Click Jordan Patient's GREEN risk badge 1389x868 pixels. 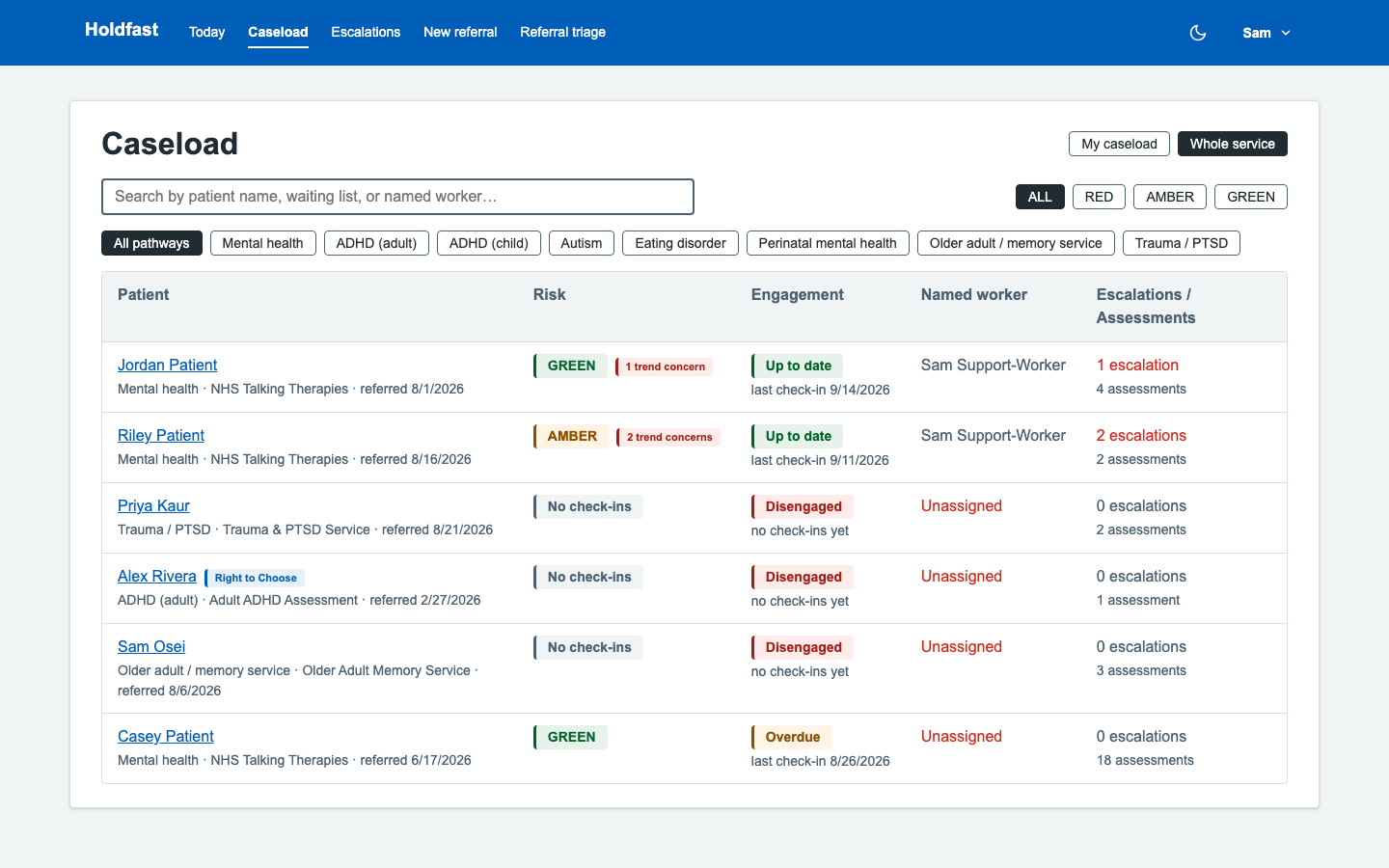[x=571, y=366]
